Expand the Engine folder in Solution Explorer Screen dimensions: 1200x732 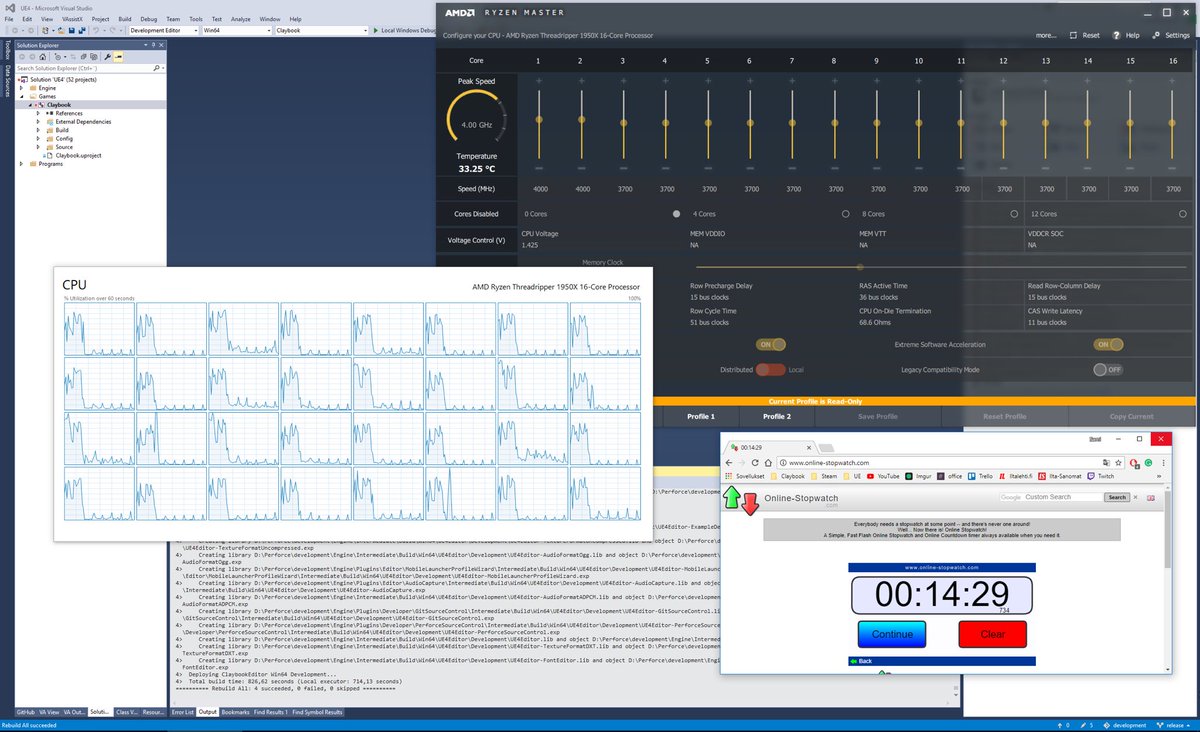tap(22, 88)
